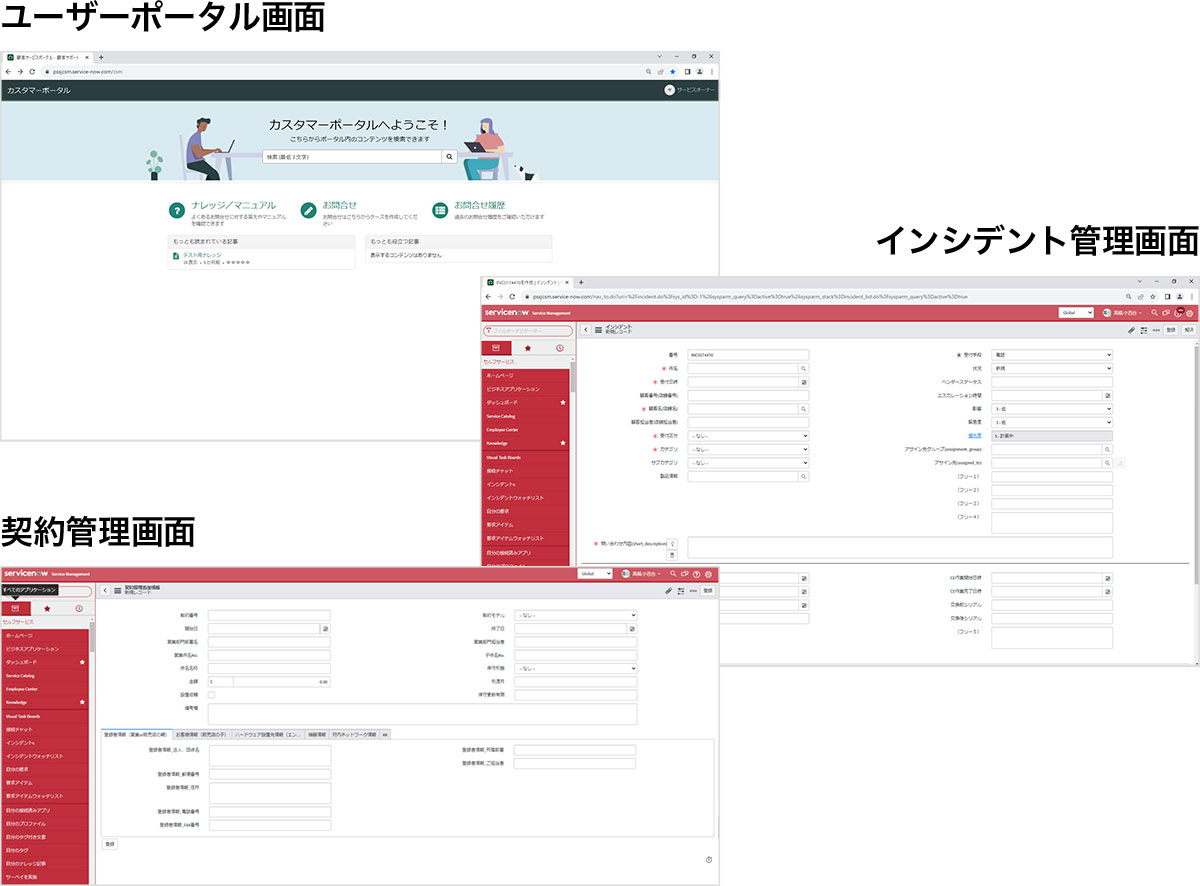Screen dimensions: 1200x886
Task: Open the 状況 dropdown in incident form
Action: 1052,368
